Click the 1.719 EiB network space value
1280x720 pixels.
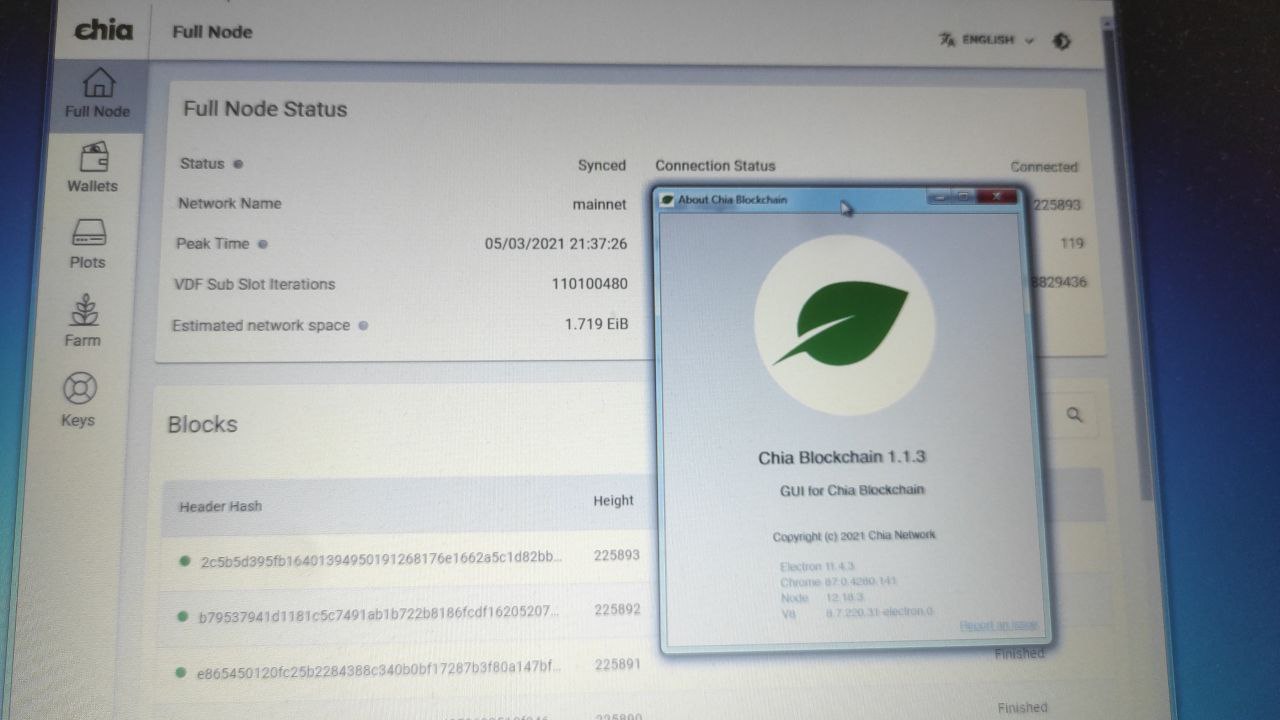[597, 324]
